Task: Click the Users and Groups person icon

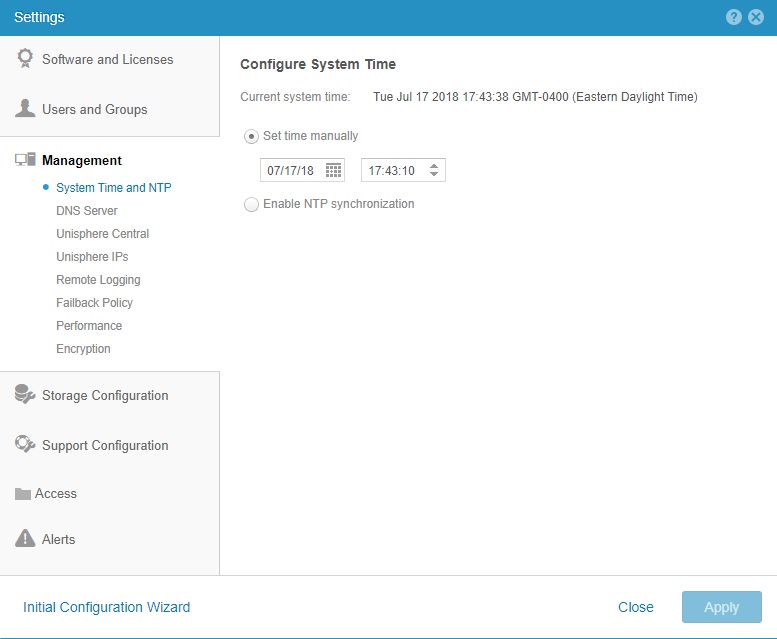Action: pos(26,108)
